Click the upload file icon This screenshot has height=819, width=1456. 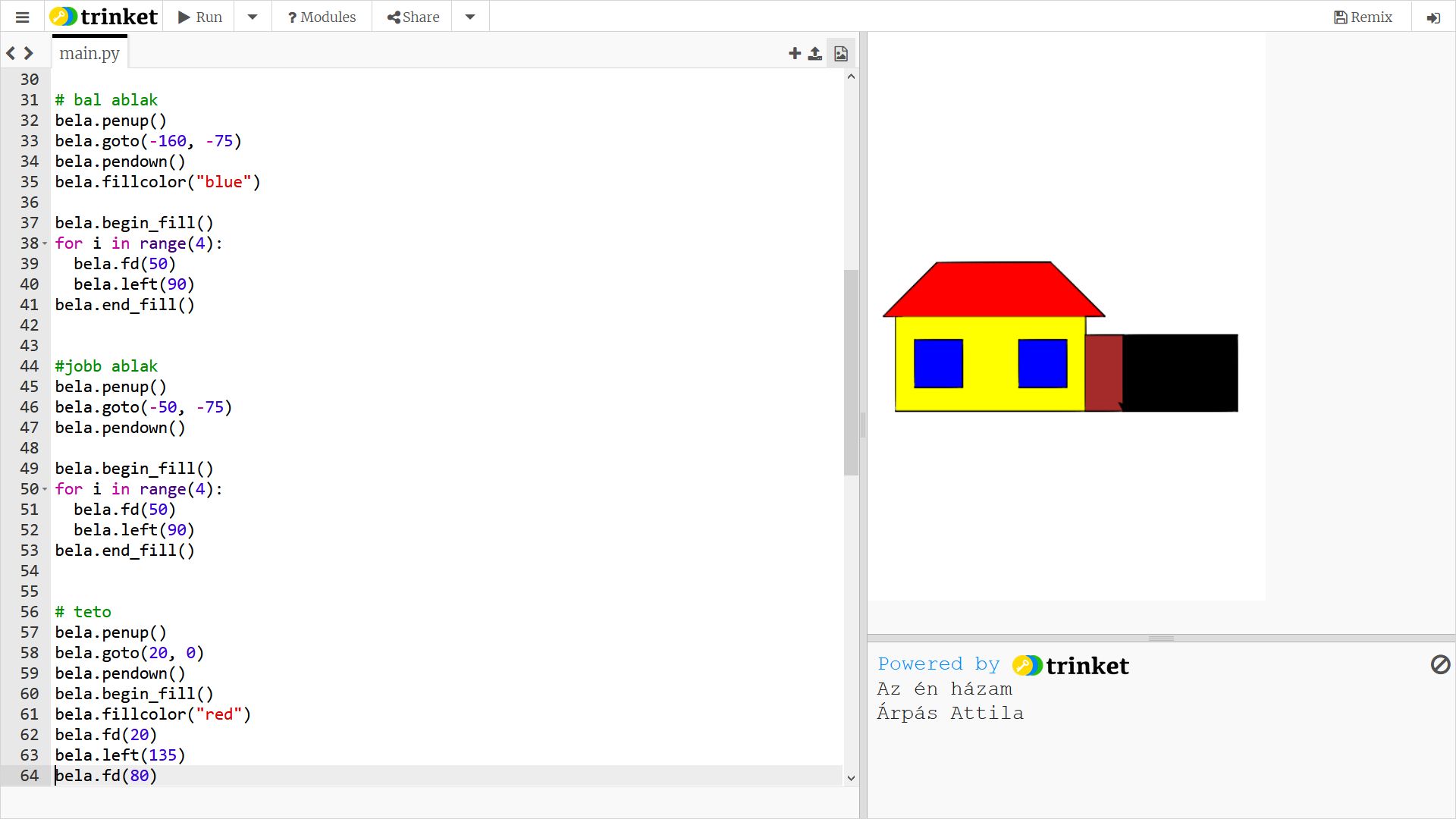(x=815, y=53)
